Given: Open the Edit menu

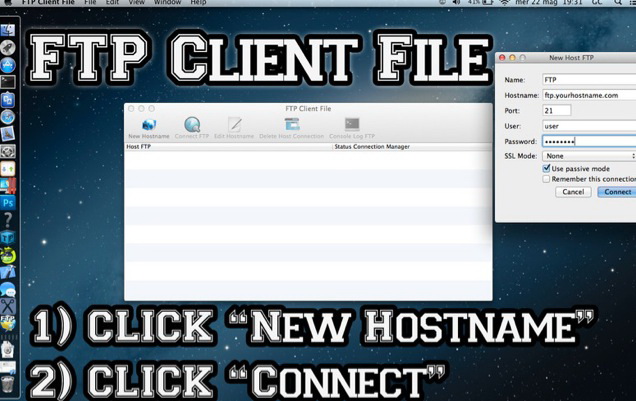Looking at the screenshot, I should 112,2.
